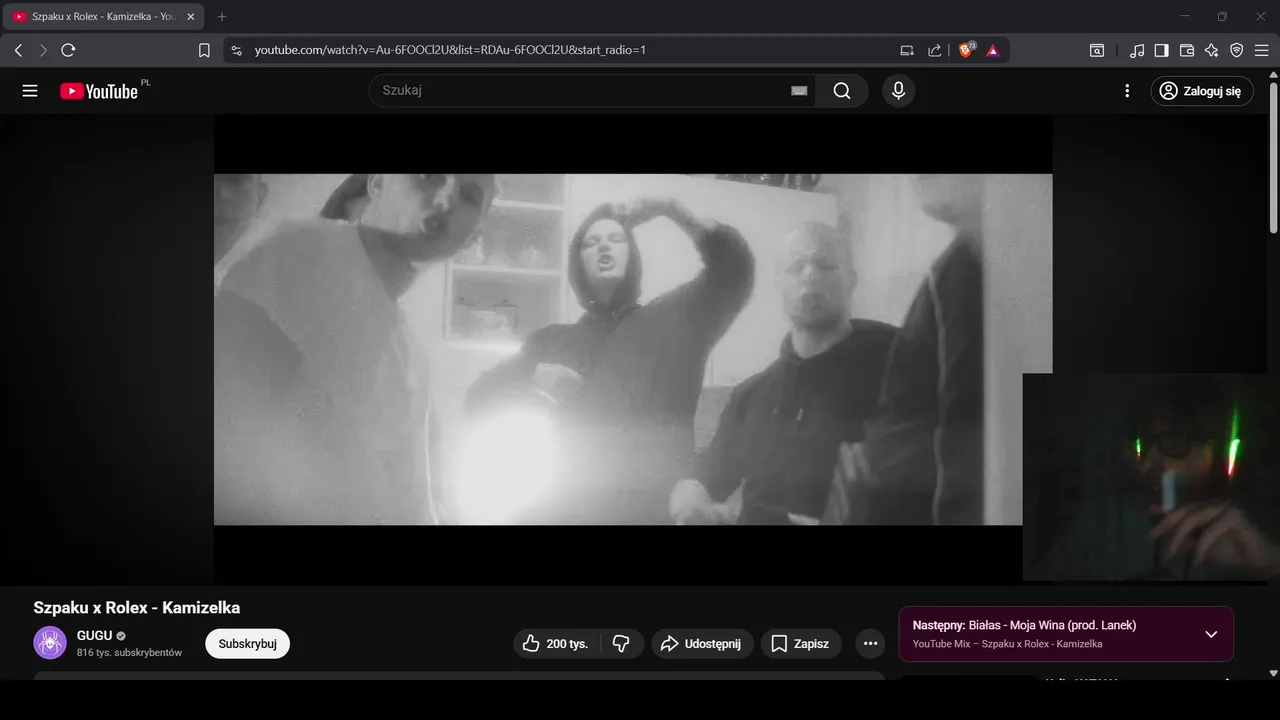Open the Brave Wallet icon
Screen dimensions: 1280x720
pos(1187,50)
